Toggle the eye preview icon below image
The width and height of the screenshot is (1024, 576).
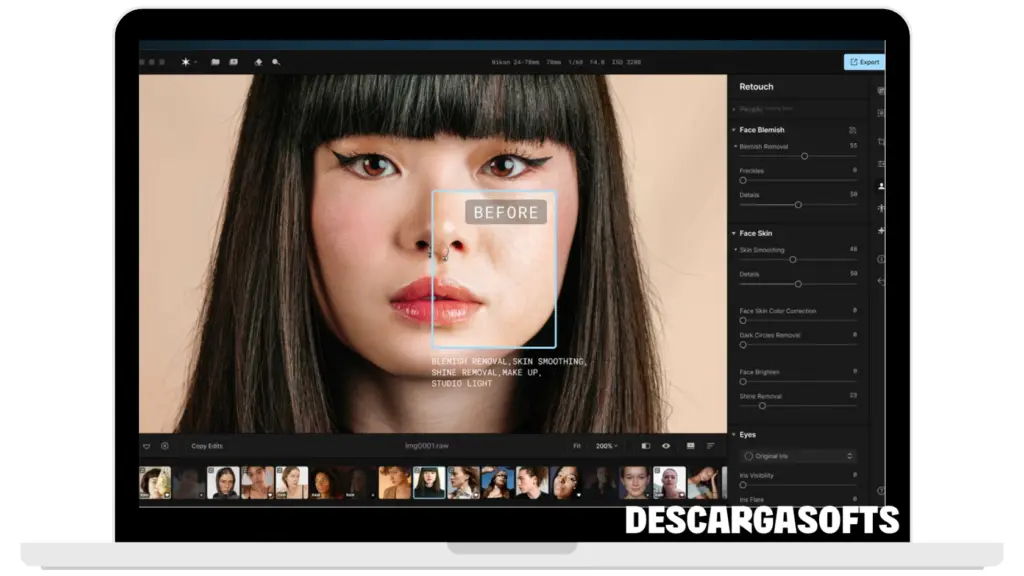(666, 446)
